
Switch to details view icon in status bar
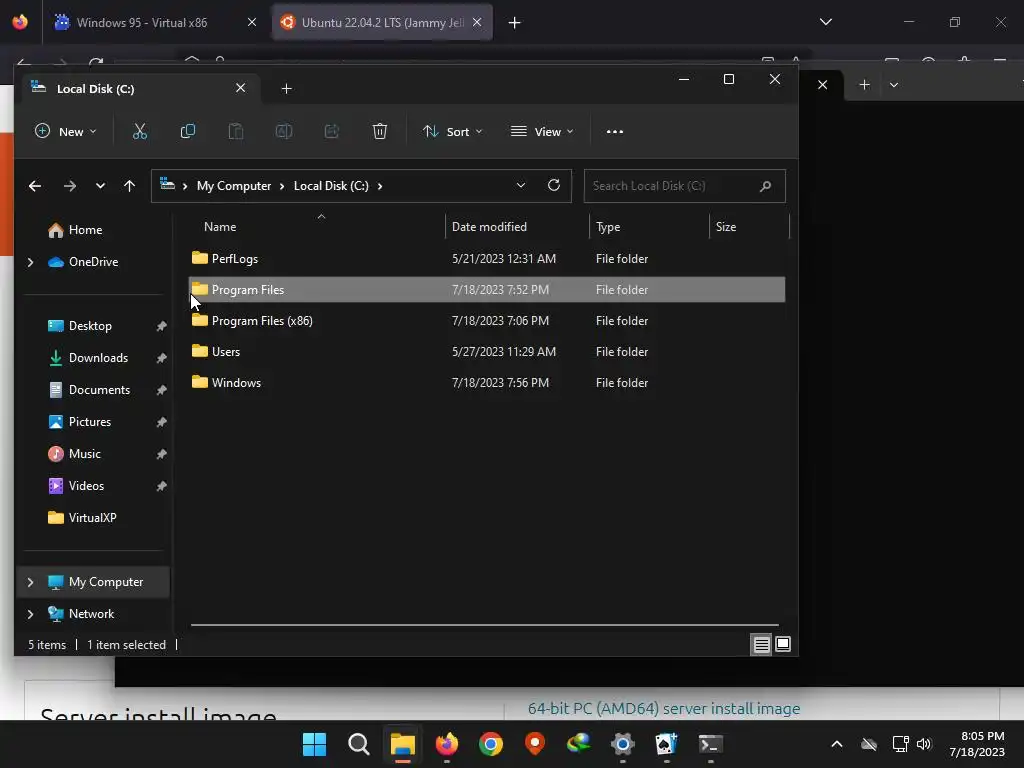[x=761, y=645]
